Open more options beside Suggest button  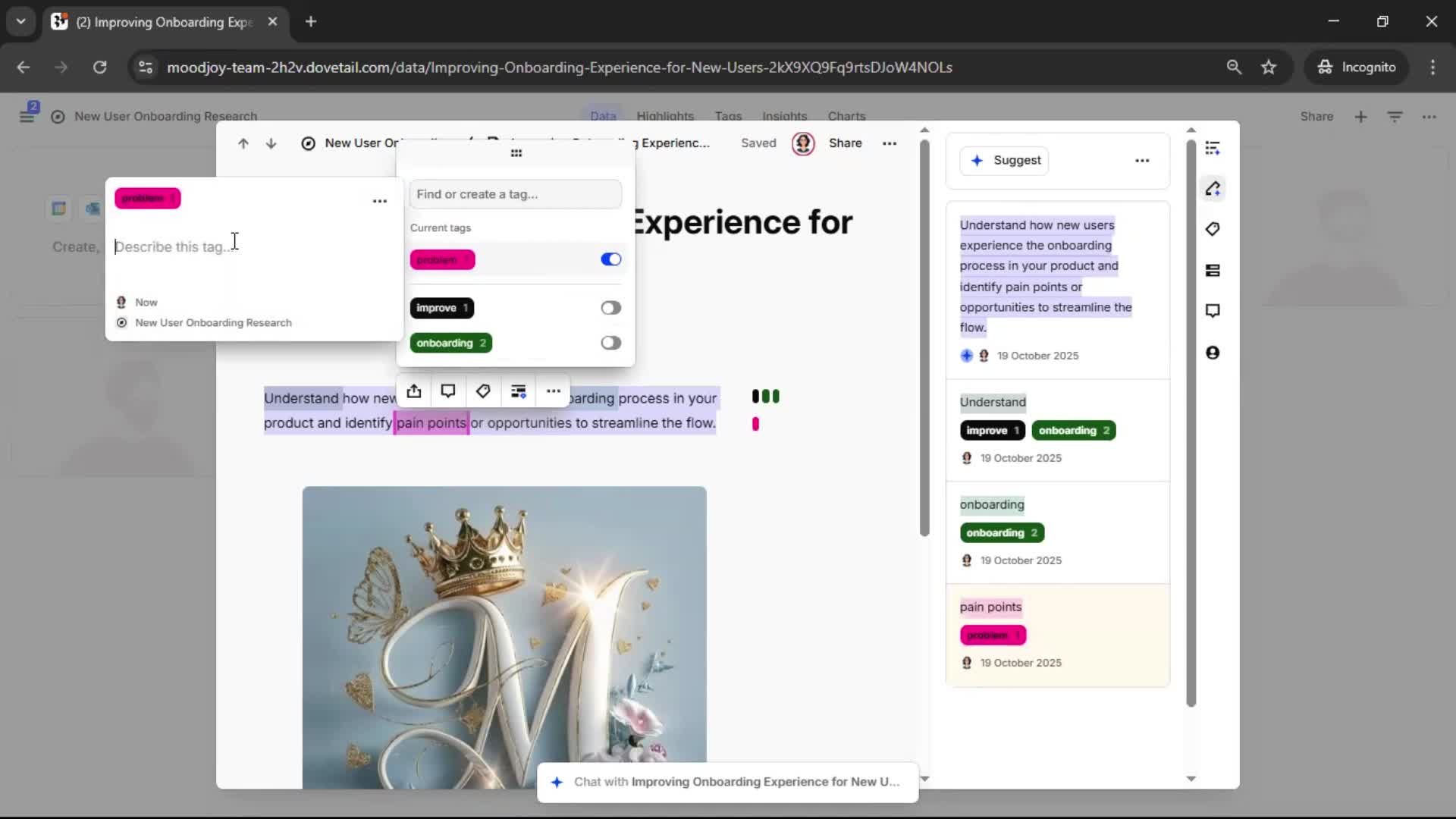pos(1142,161)
